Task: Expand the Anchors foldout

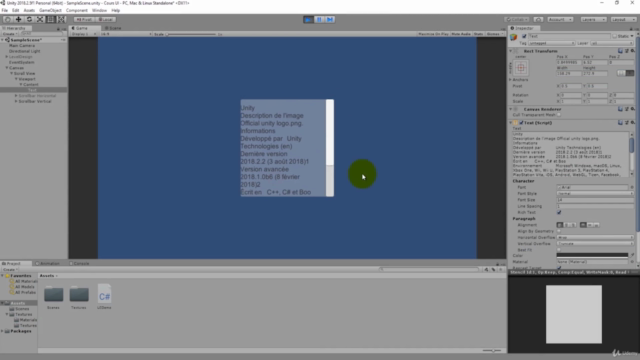Action: [511, 80]
